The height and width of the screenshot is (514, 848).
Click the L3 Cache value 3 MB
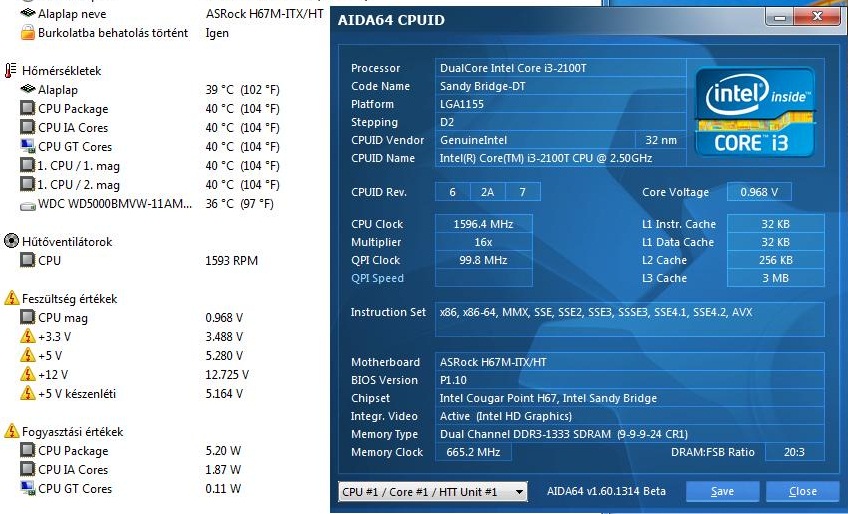776,278
